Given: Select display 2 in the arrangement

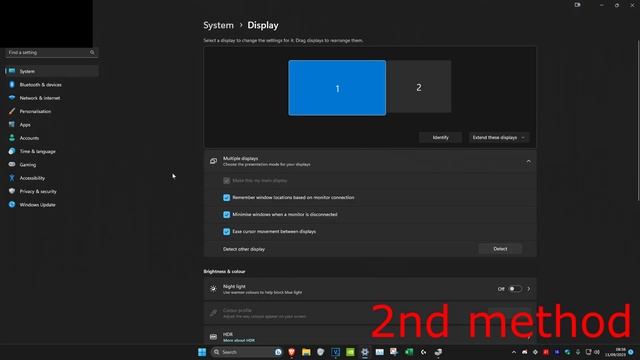Looking at the screenshot, I should tap(419, 87).
